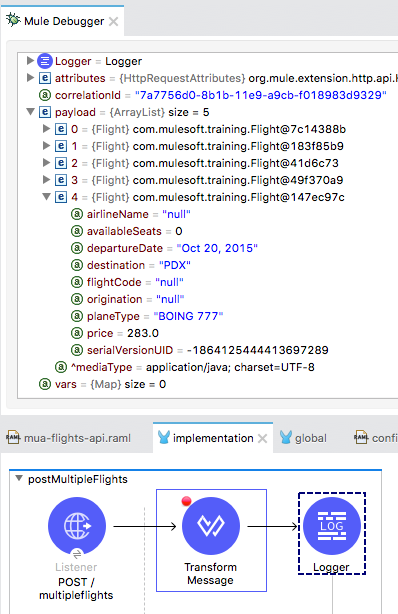Click the payload 'e' icon
The height and width of the screenshot is (614, 398).
(45, 112)
